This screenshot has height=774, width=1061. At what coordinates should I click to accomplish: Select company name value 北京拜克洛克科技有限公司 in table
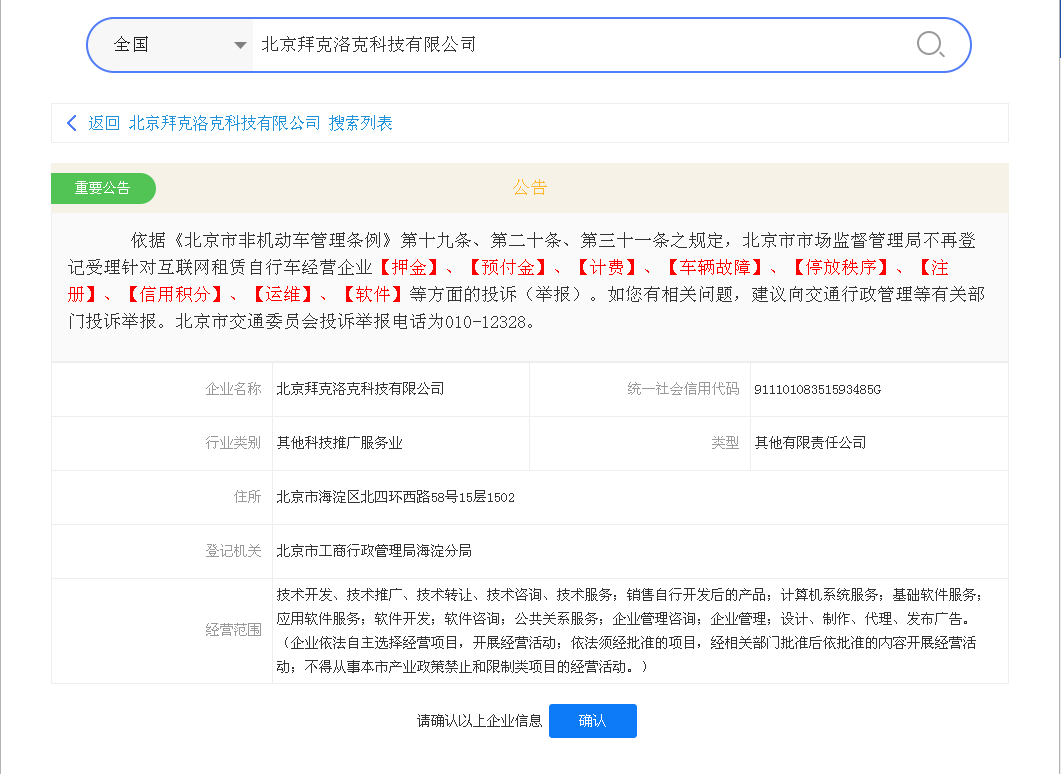tap(360, 389)
